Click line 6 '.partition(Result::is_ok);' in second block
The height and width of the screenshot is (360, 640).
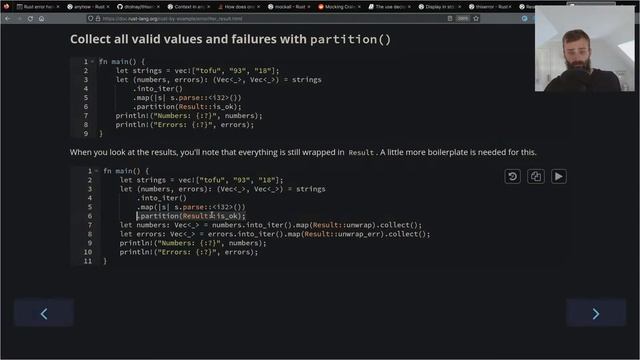(x=191, y=216)
